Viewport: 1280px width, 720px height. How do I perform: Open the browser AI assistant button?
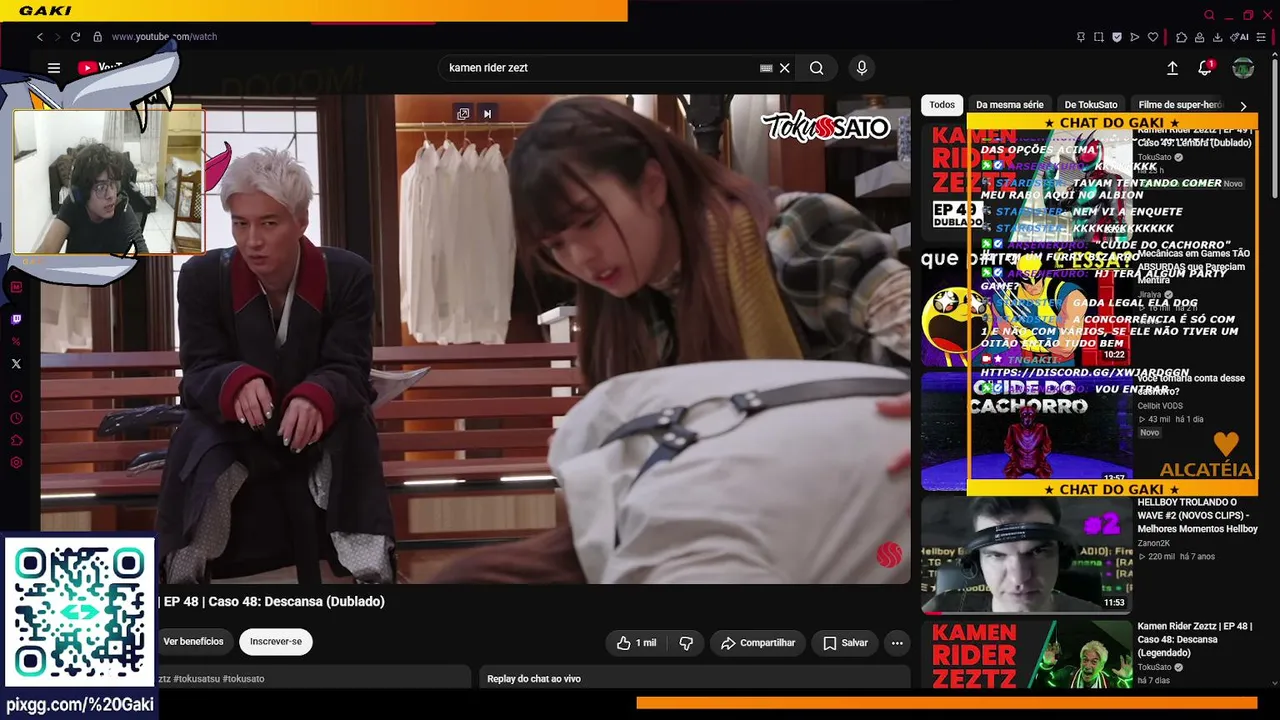1240,37
